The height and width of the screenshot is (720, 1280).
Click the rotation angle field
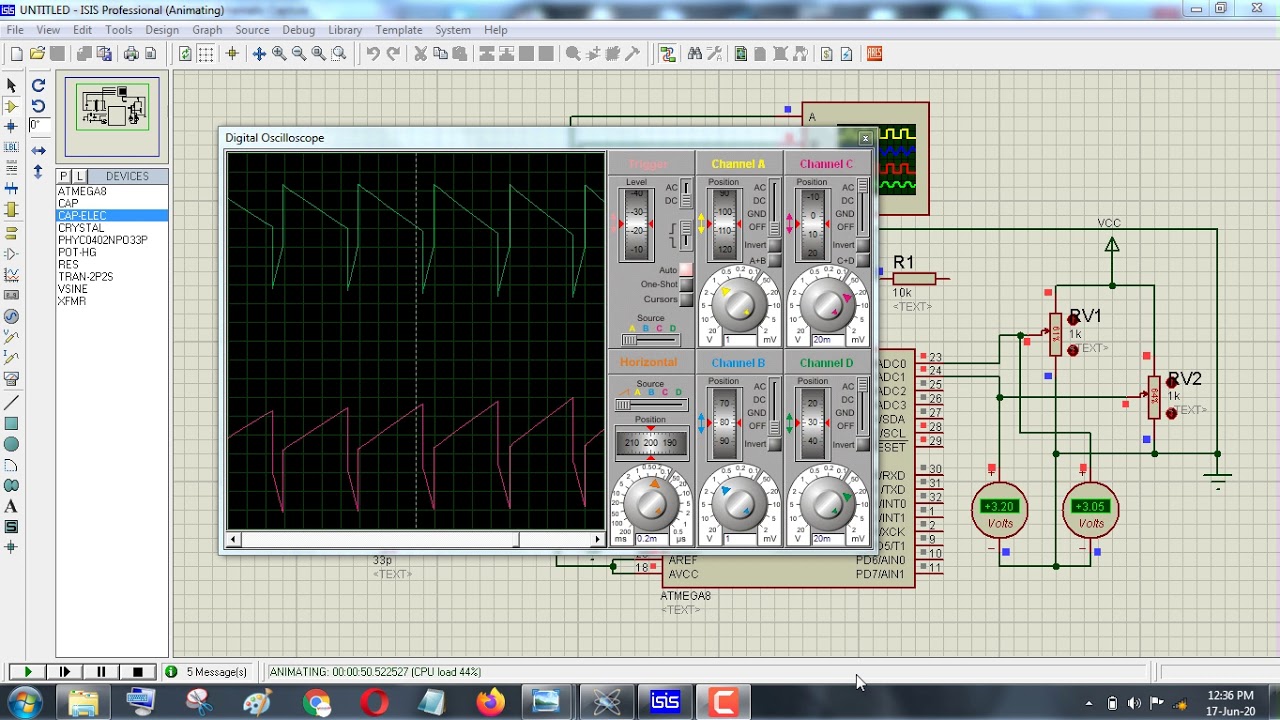39,126
